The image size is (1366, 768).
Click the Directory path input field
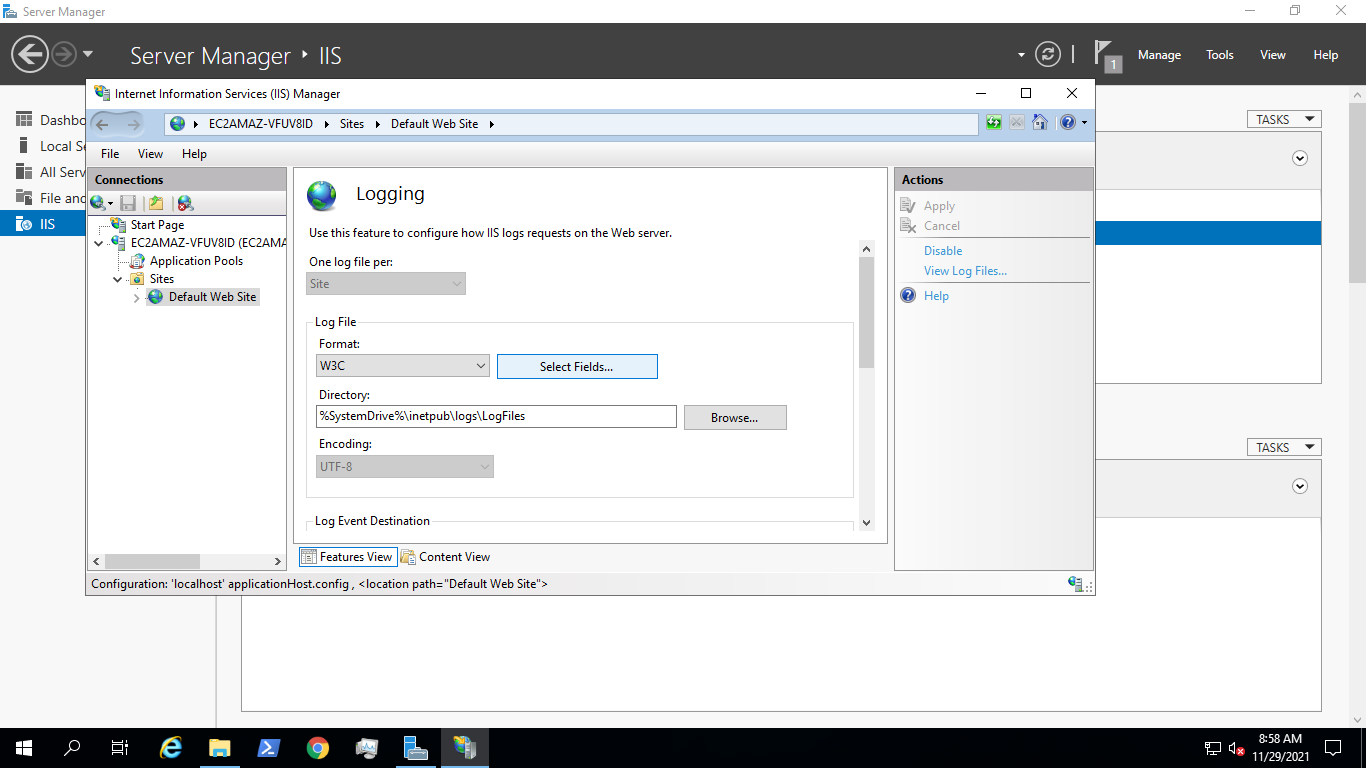coord(496,416)
